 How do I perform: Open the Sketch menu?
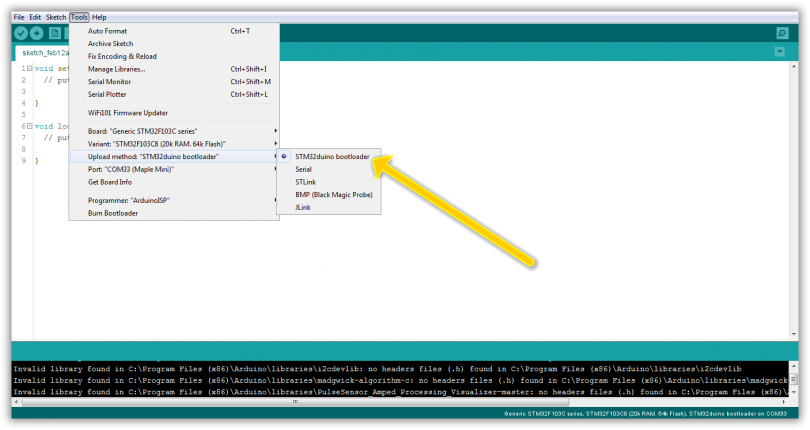pos(55,17)
